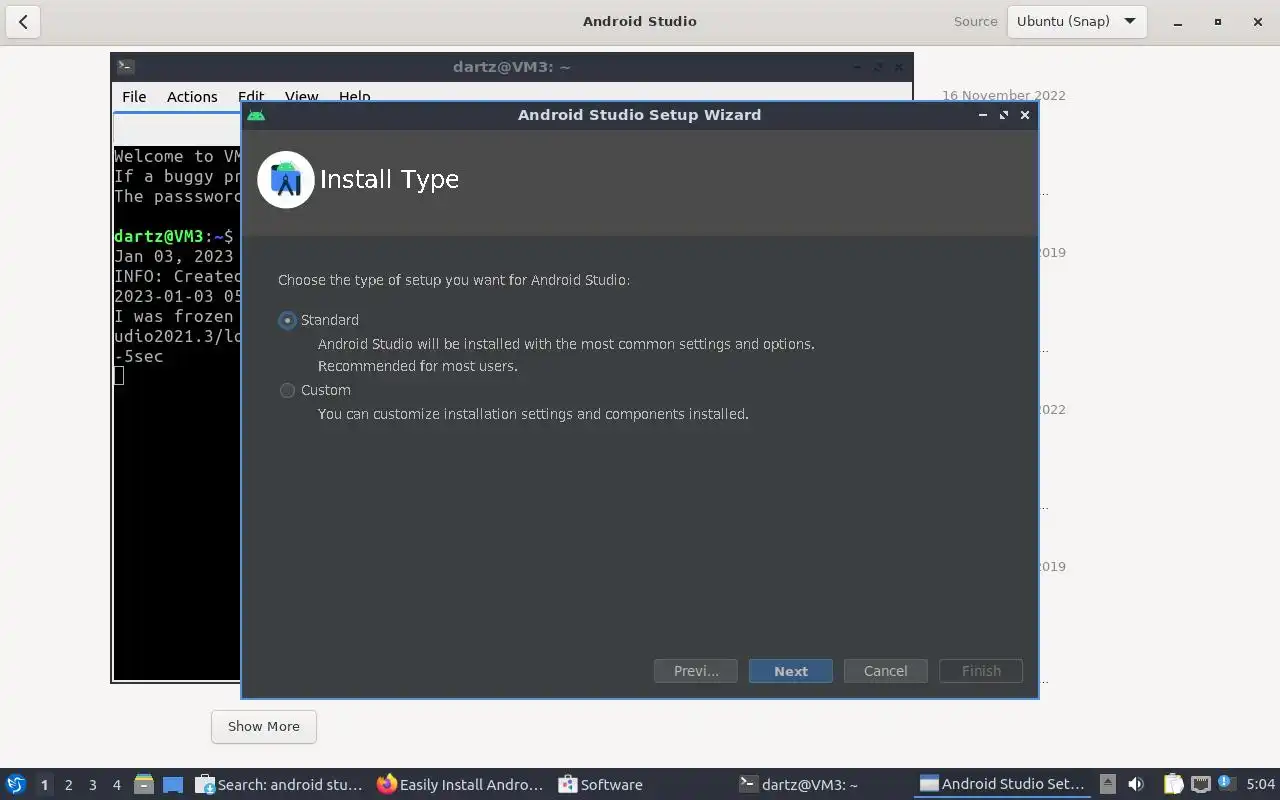
Task: Click the Next button in Setup Wizard
Action: click(x=790, y=671)
